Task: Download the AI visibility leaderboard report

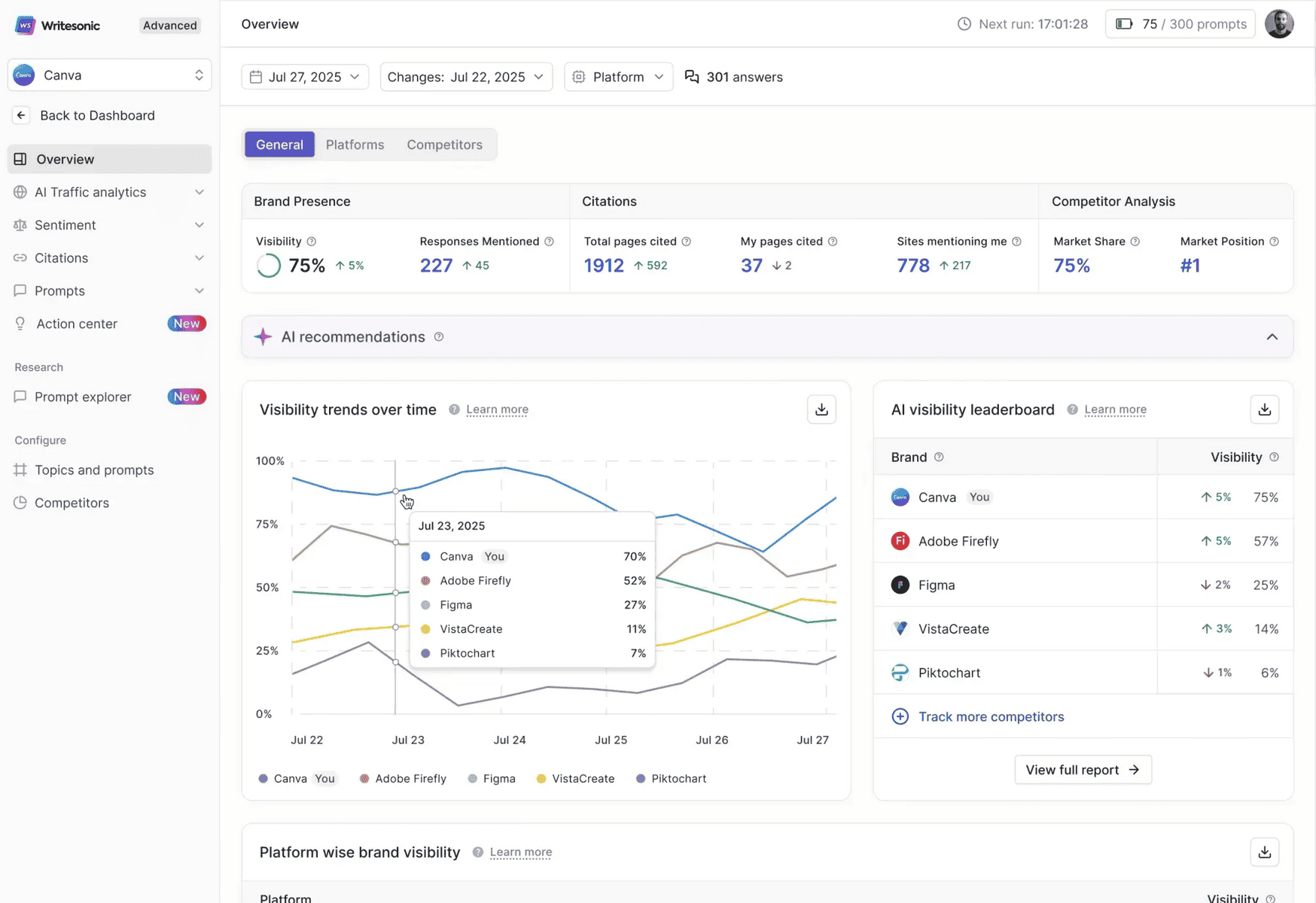Action: [x=1264, y=409]
